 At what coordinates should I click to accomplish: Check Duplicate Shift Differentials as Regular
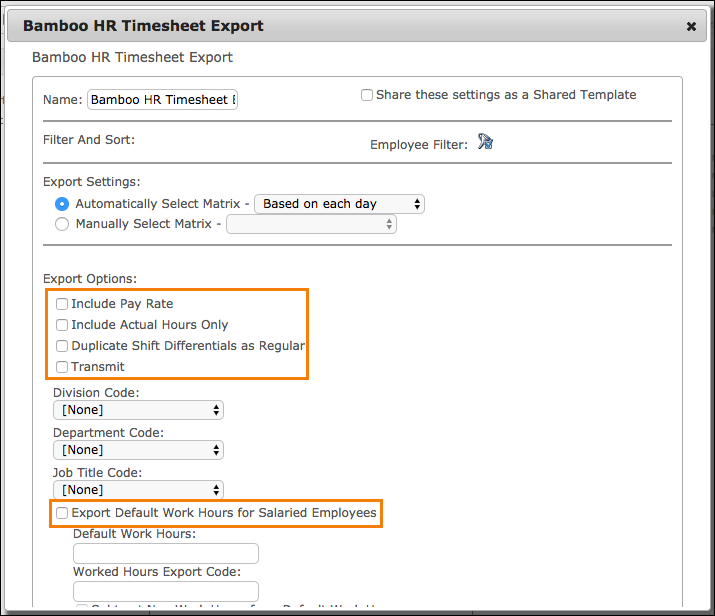62,346
